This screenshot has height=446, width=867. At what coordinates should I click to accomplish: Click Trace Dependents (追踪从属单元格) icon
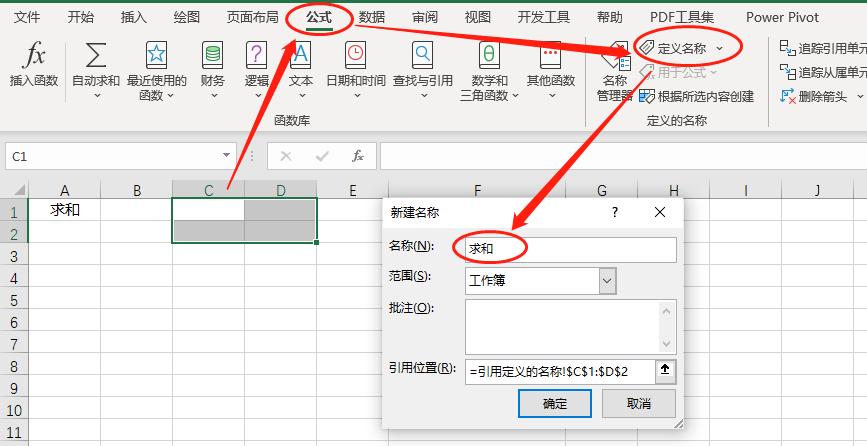(787, 72)
